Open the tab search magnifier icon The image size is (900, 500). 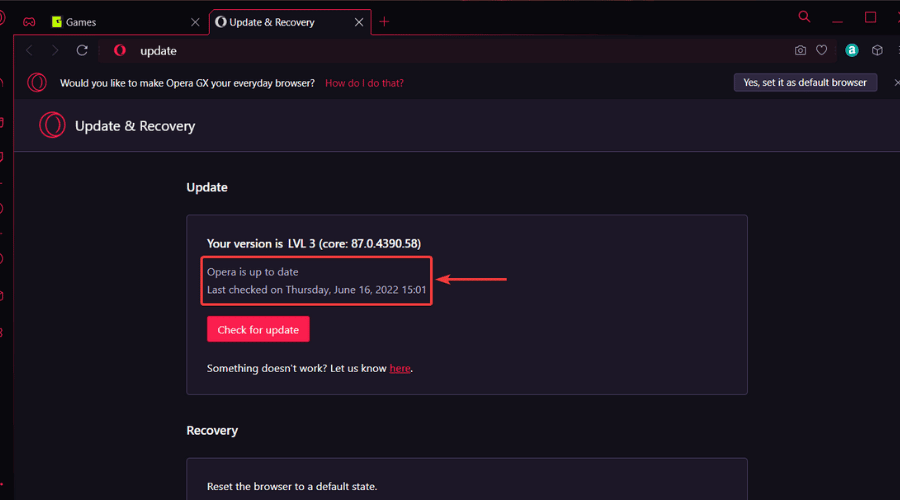coord(804,17)
